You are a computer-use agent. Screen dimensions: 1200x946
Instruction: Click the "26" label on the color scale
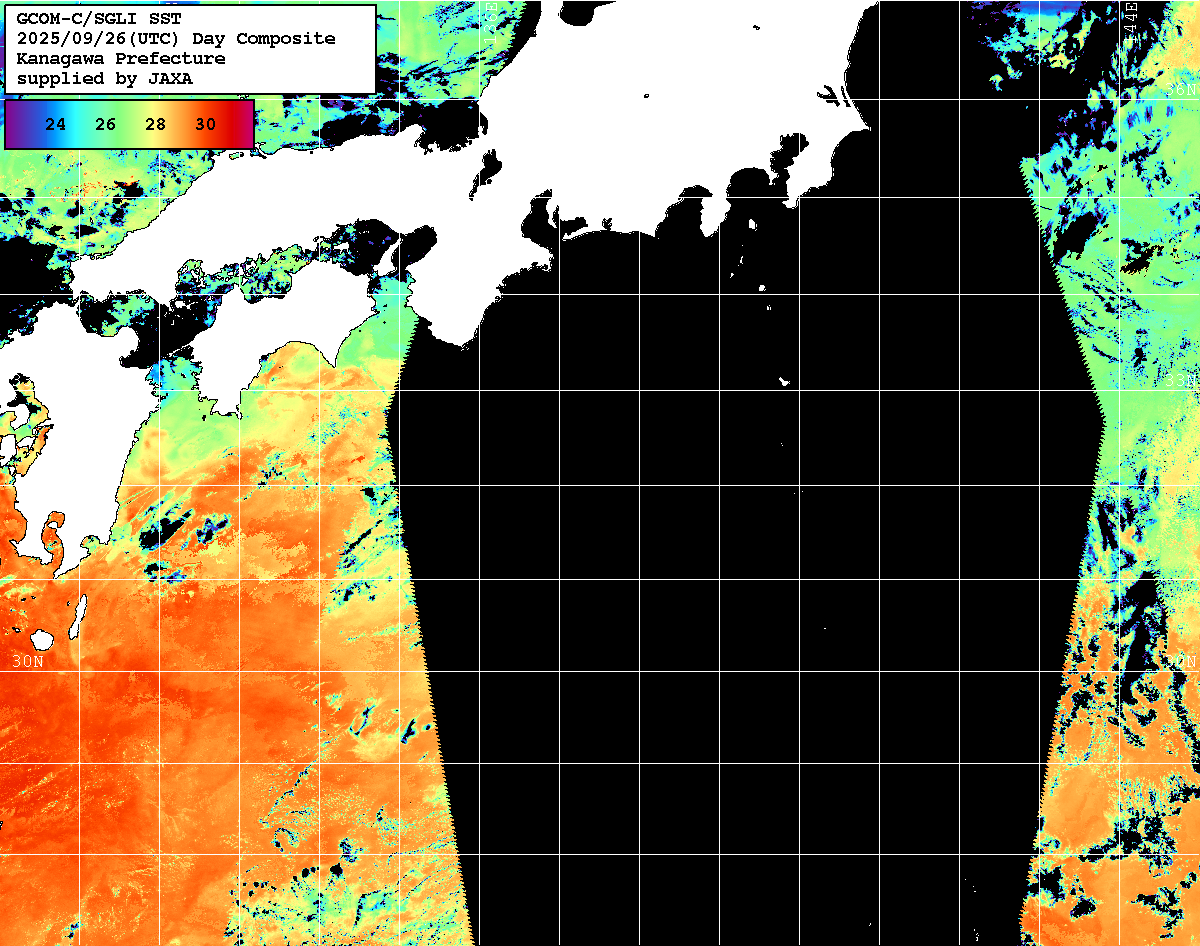click(106, 125)
